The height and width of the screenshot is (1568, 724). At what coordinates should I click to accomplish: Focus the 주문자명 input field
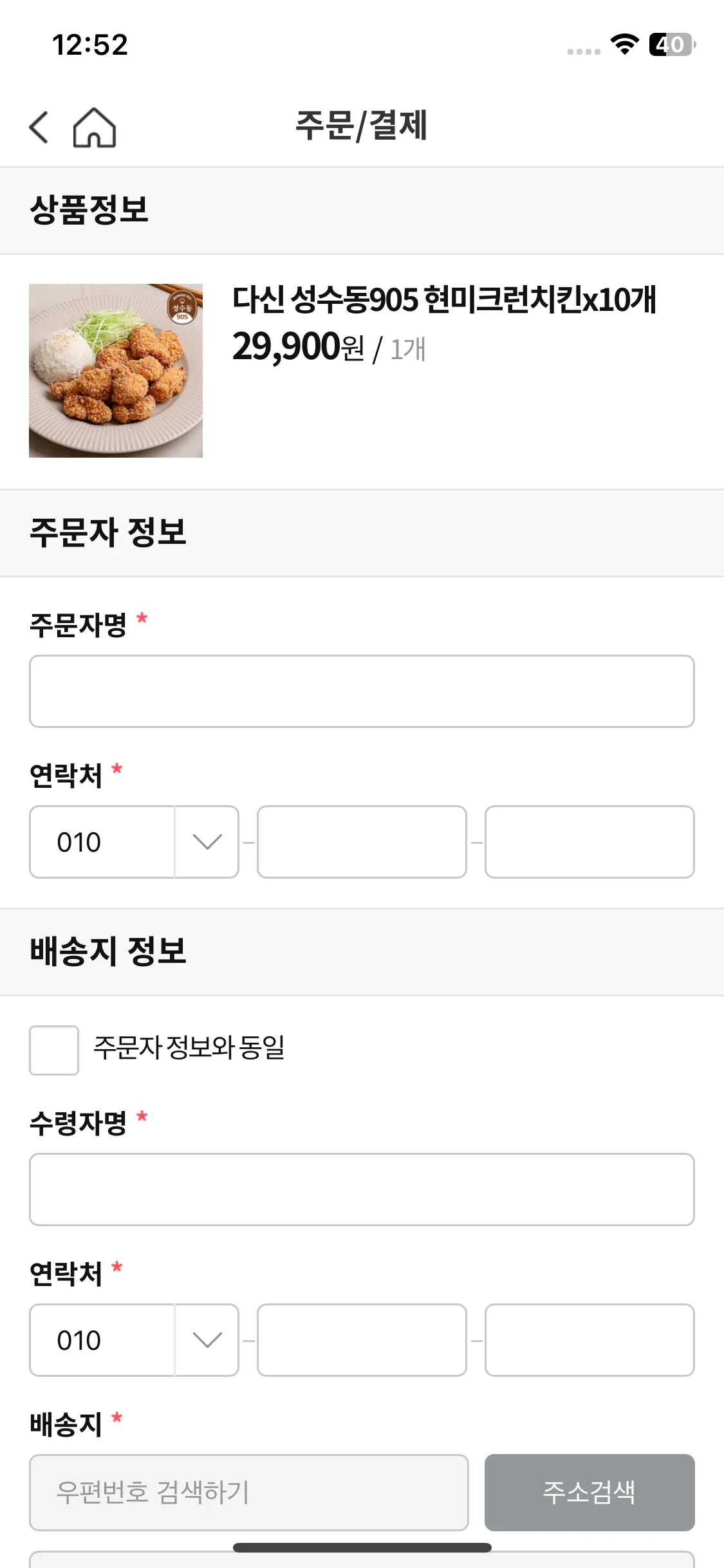point(362,691)
